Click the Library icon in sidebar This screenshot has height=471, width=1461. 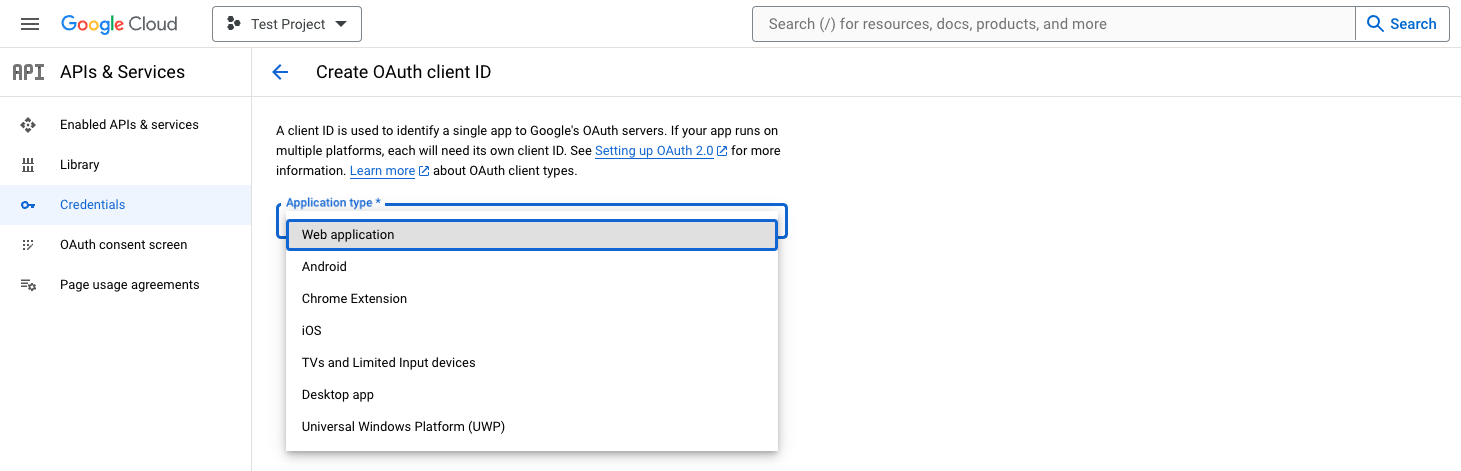[x=28, y=165]
